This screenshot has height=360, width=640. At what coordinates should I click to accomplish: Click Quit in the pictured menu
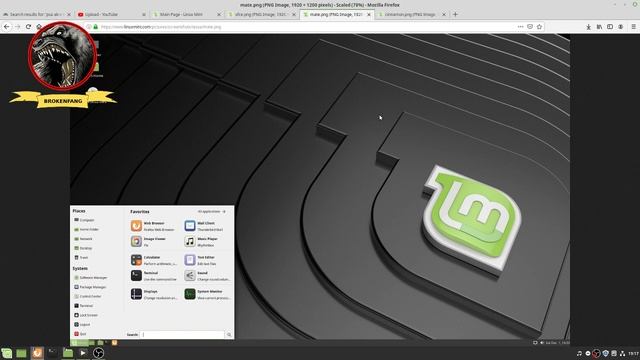(80, 334)
